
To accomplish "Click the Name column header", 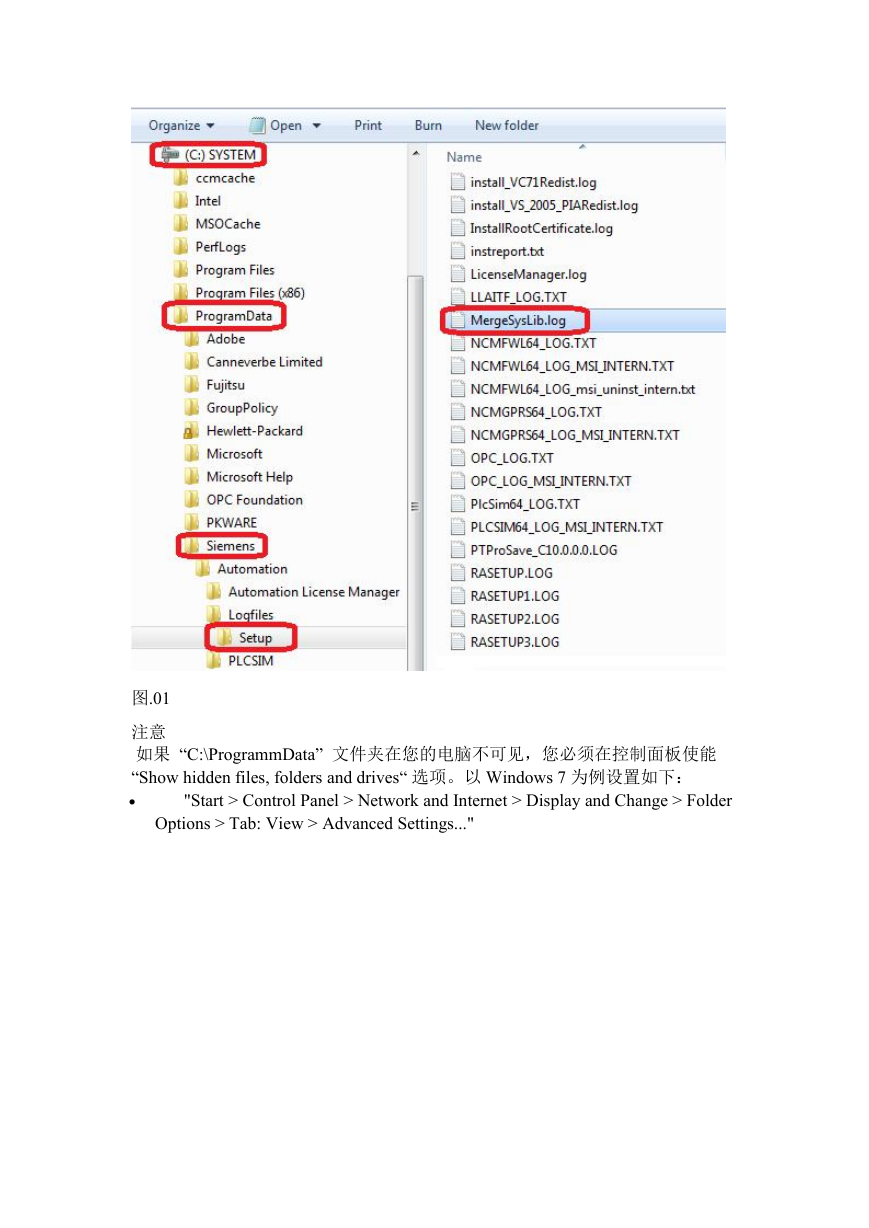I will coord(464,157).
